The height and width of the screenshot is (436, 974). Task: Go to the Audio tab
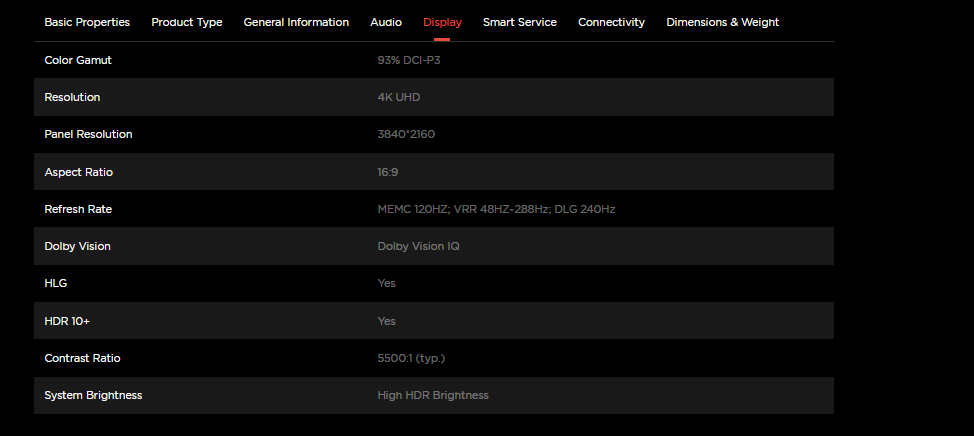click(x=386, y=22)
